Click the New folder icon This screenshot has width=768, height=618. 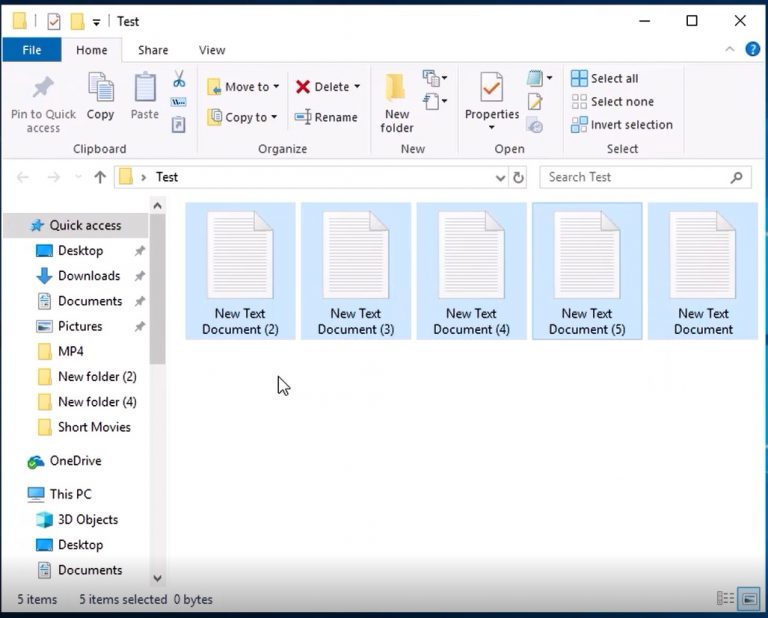(396, 88)
